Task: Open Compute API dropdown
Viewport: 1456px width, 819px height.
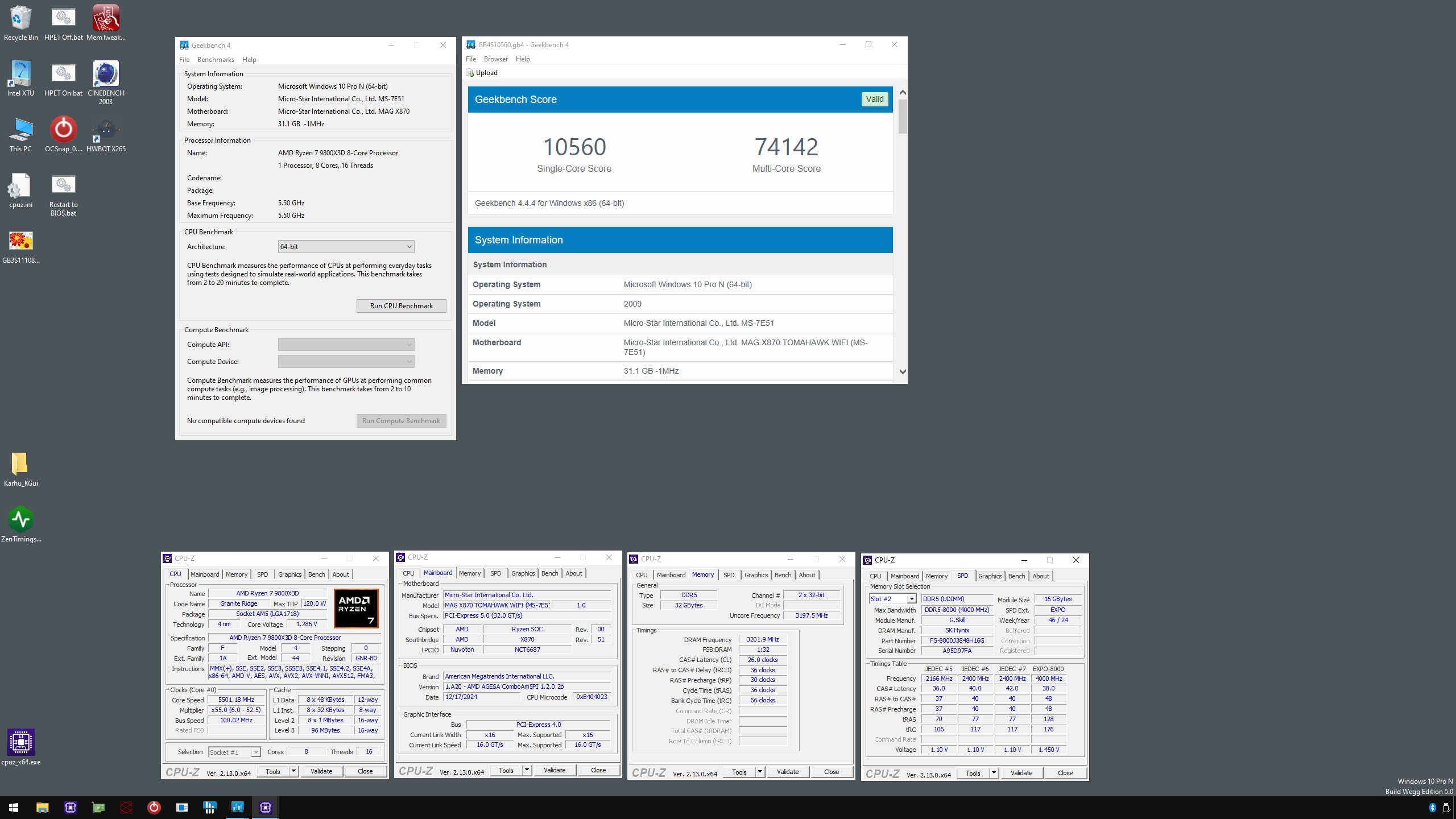Action: [x=346, y=344]
